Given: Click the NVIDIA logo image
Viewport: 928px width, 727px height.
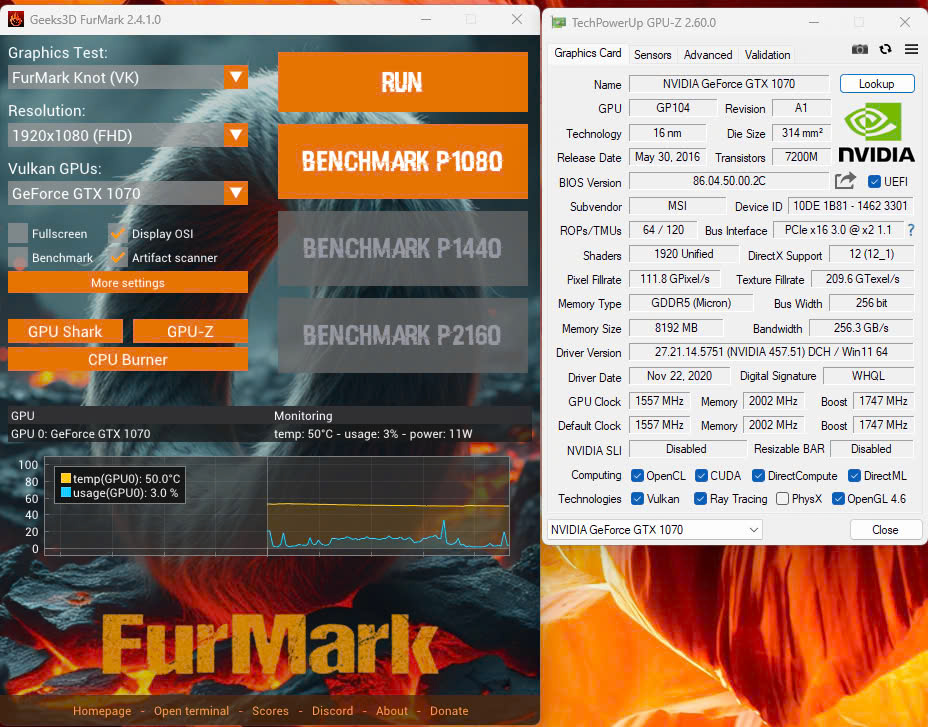Looking at the screenshot, I should pos(876,132).
